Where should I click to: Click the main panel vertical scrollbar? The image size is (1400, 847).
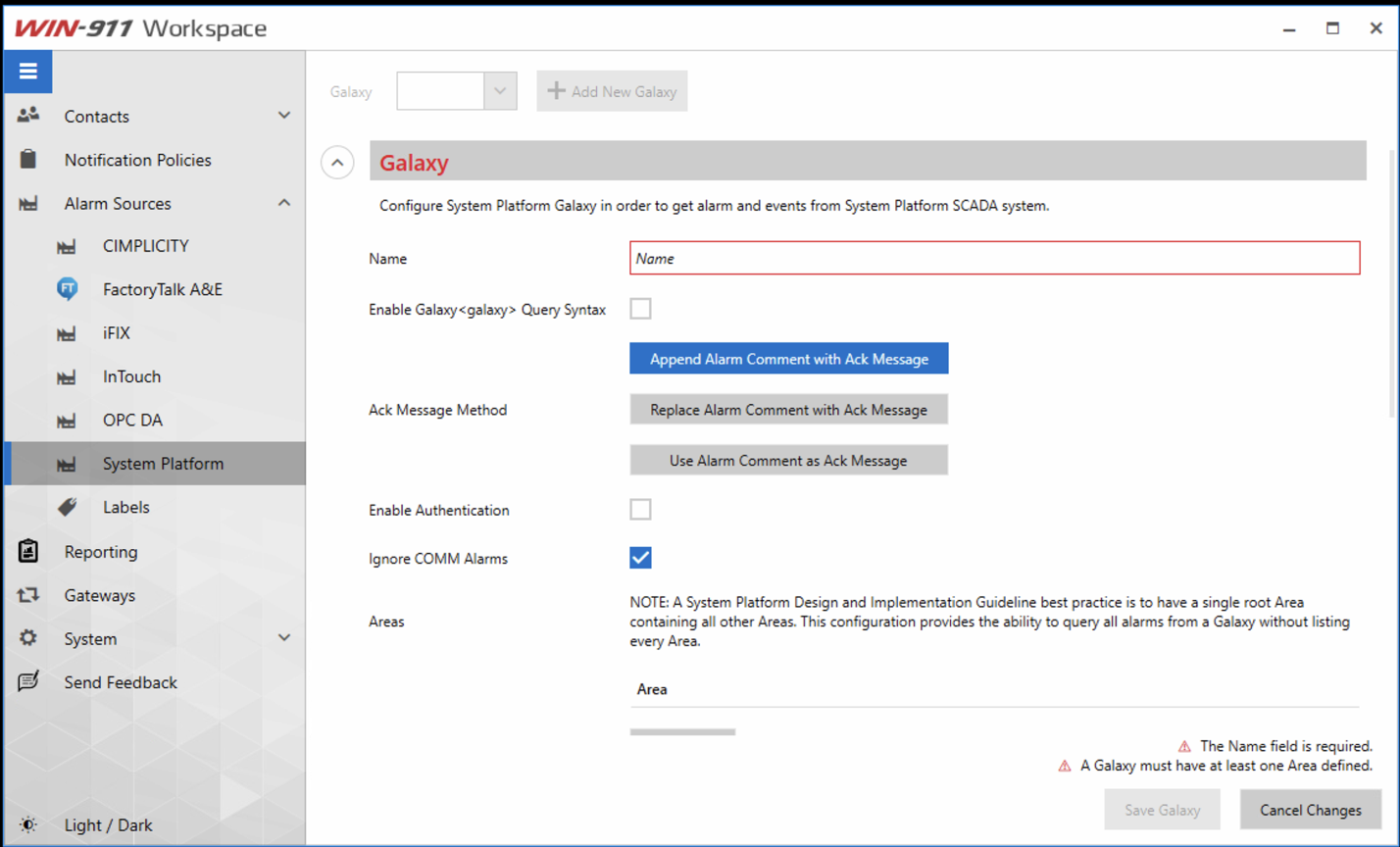[x=1392, y=284]
